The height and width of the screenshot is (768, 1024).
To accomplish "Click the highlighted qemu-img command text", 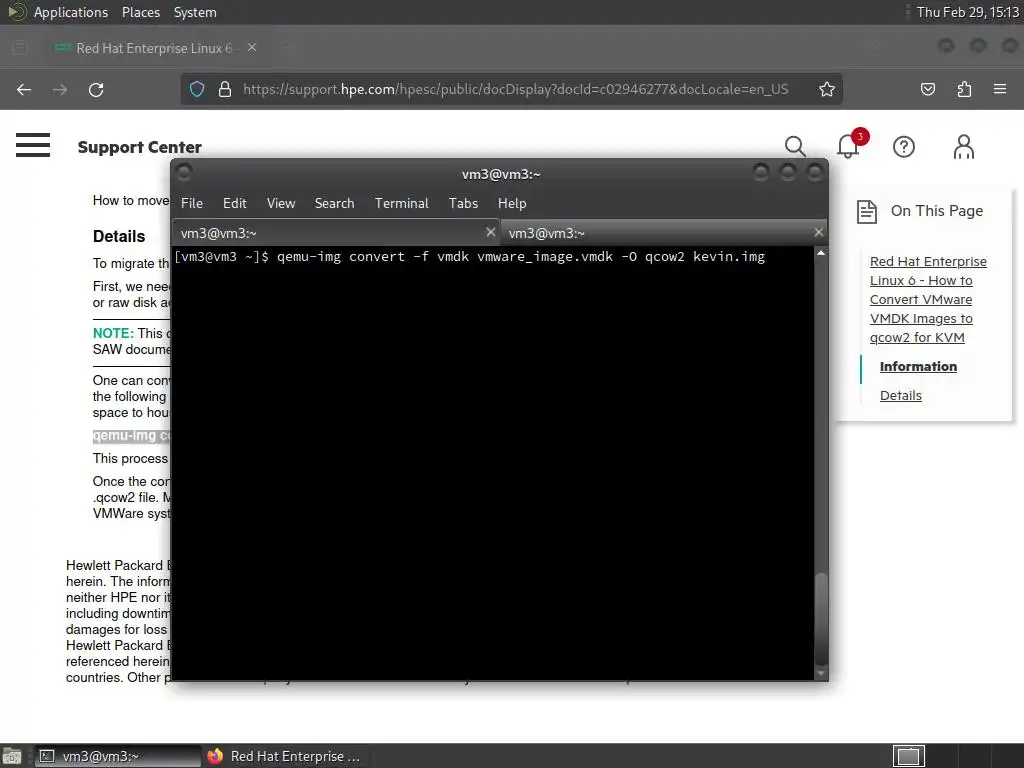I will (x=131, y=436).
